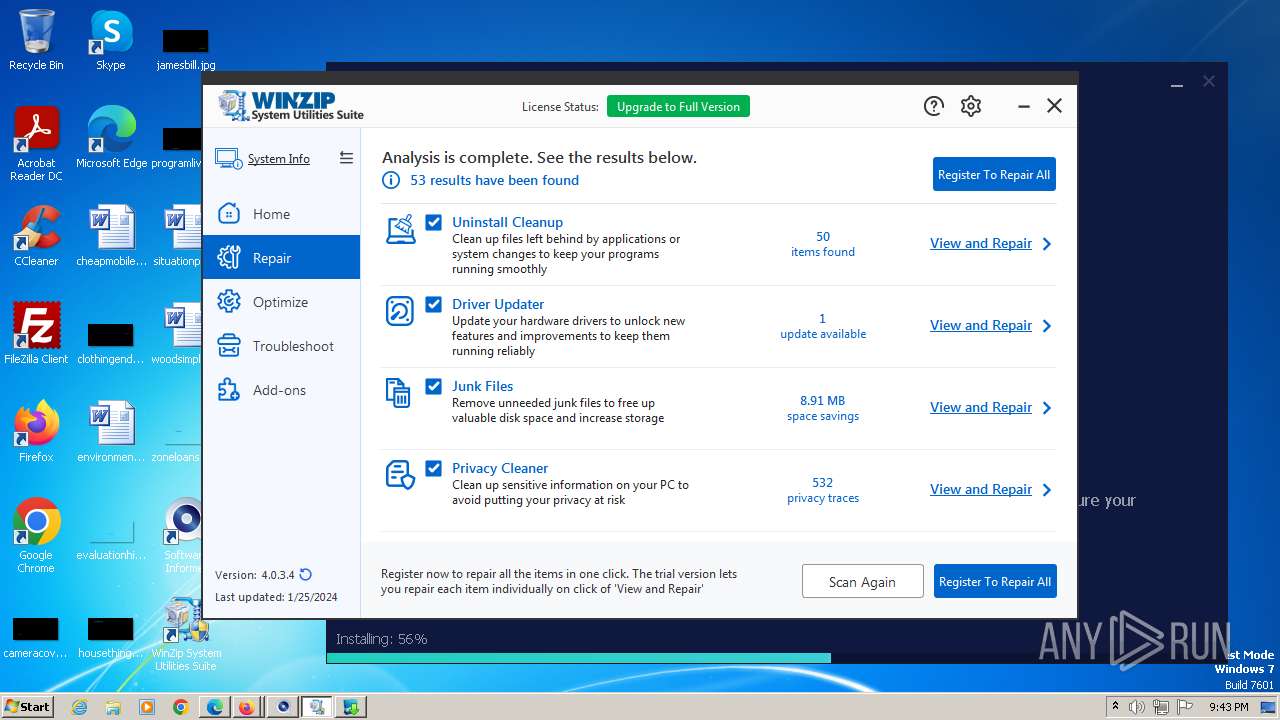Uncheck the Driver Updater checkbox
Screen dimensions: 1280x720
[x=434, y=304]
